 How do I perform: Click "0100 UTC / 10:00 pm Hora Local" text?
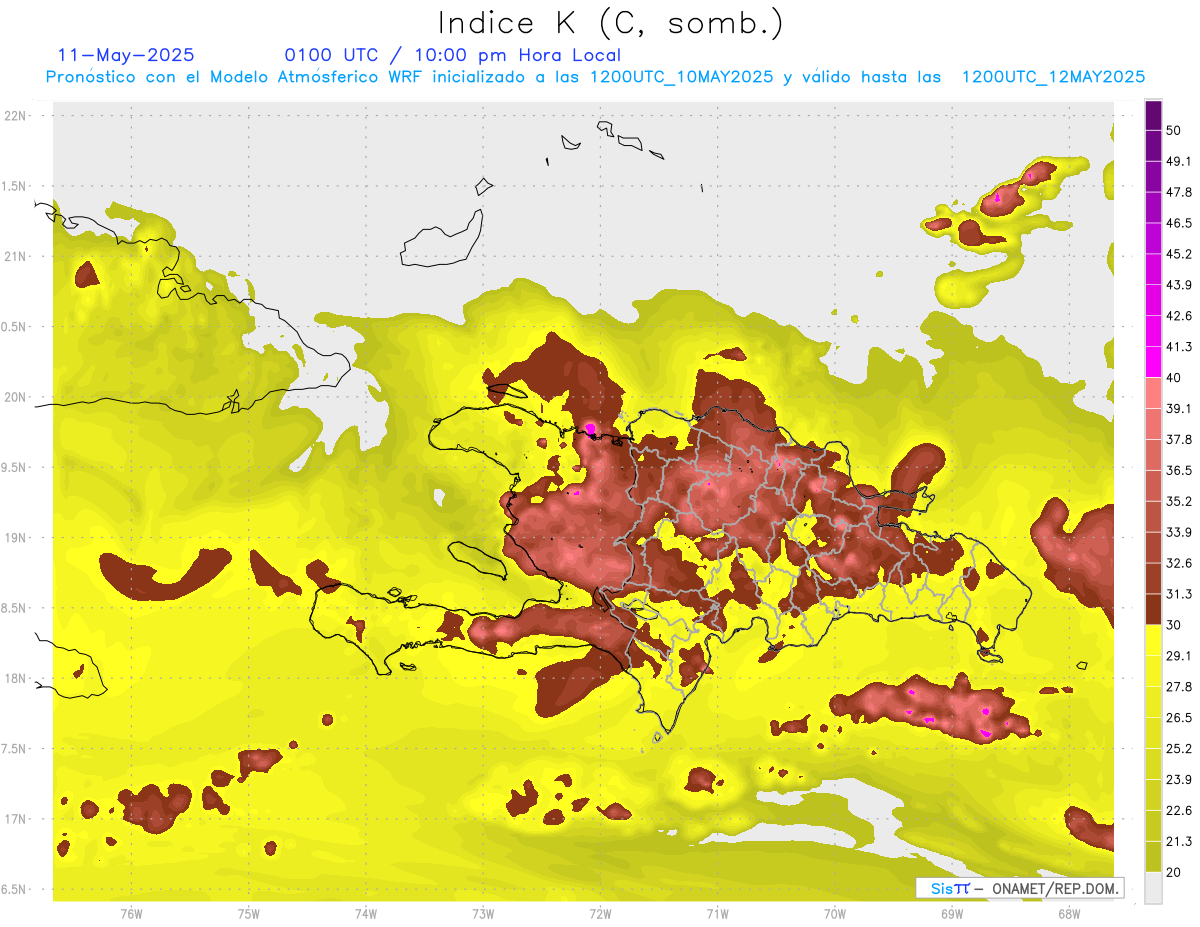point(452,55)
